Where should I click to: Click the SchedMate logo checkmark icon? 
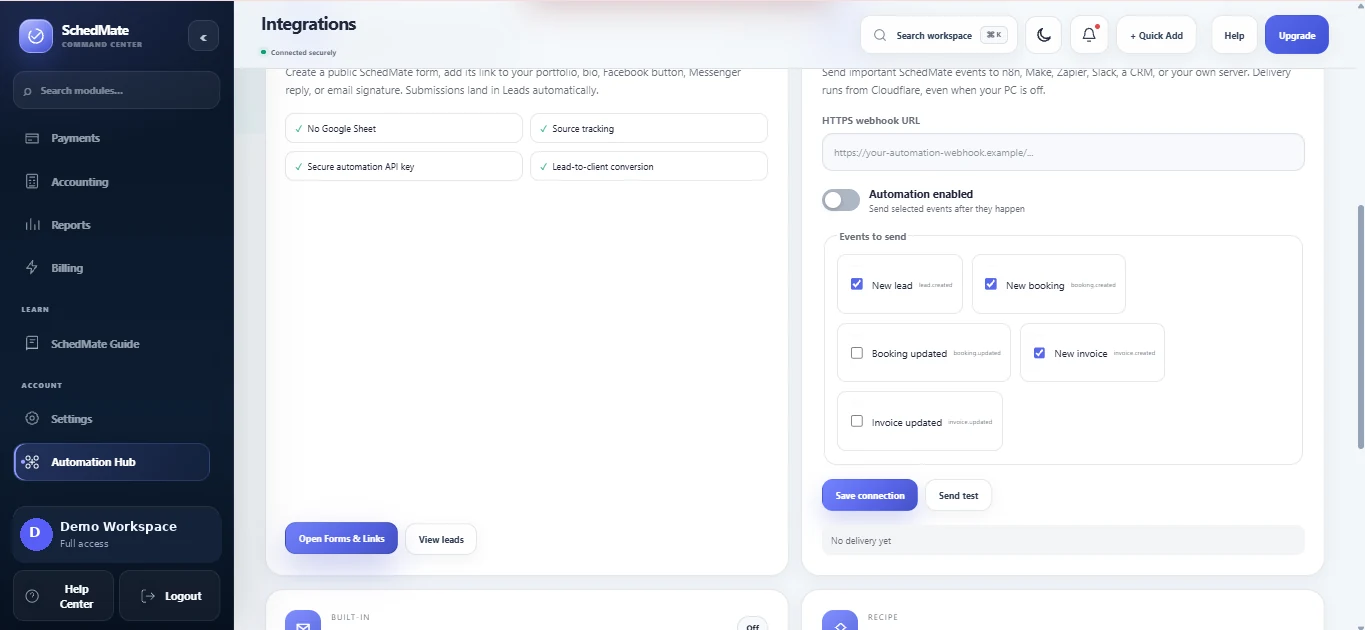click(36, 36)
